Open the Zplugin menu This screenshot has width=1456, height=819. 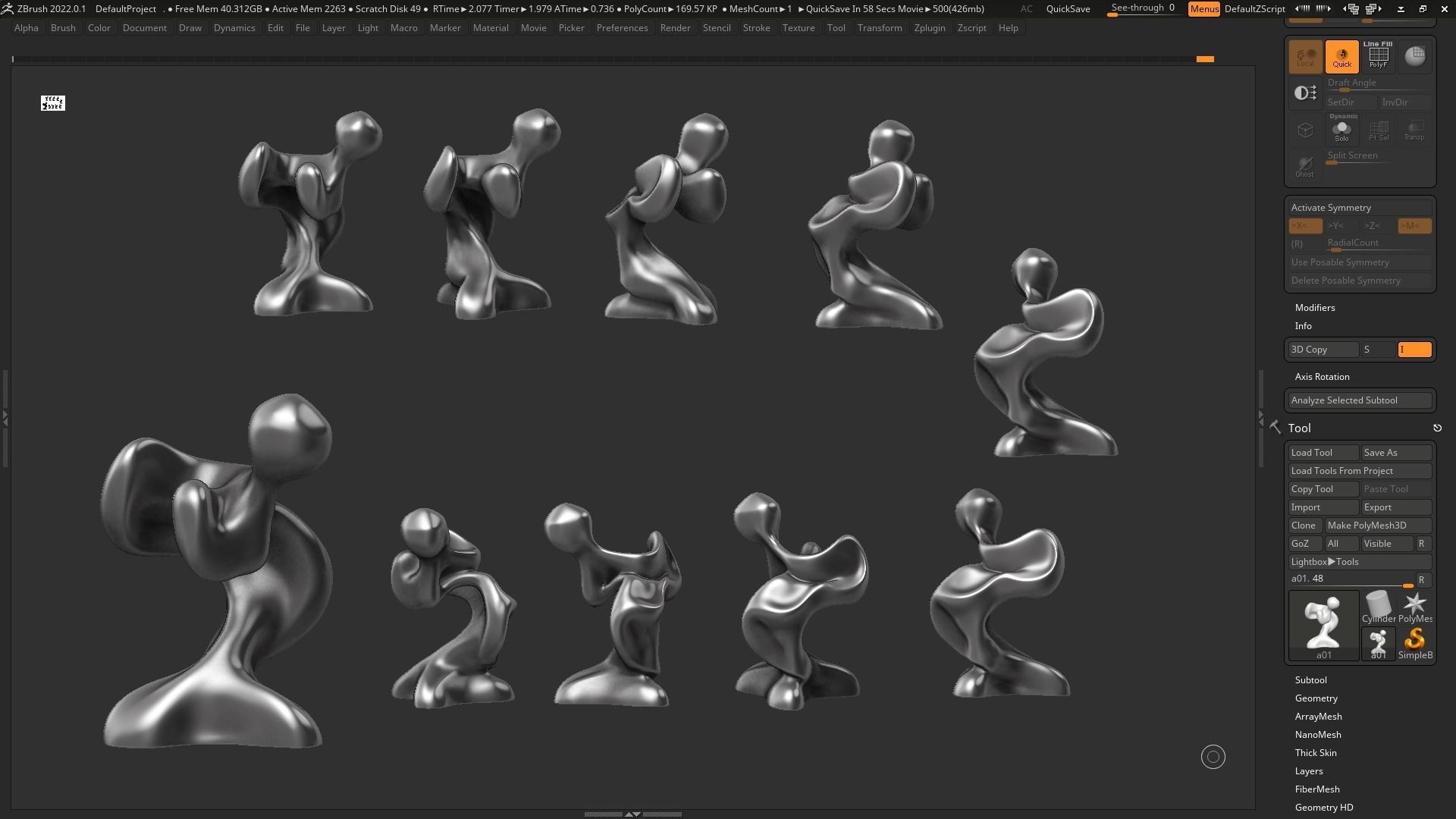(929, 28)
